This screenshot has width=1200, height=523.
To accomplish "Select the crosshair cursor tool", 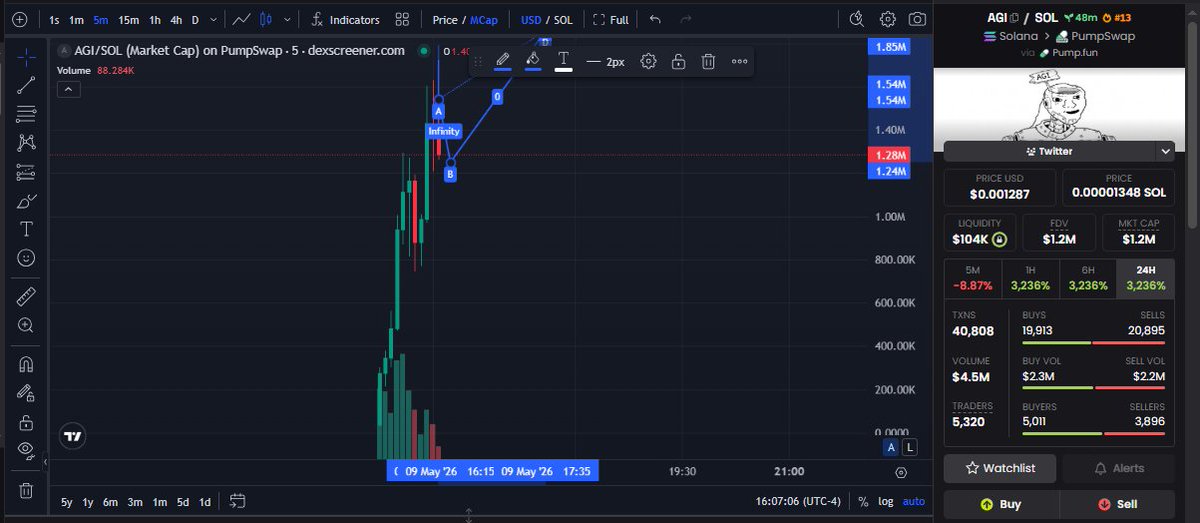I will pos(26,56).
